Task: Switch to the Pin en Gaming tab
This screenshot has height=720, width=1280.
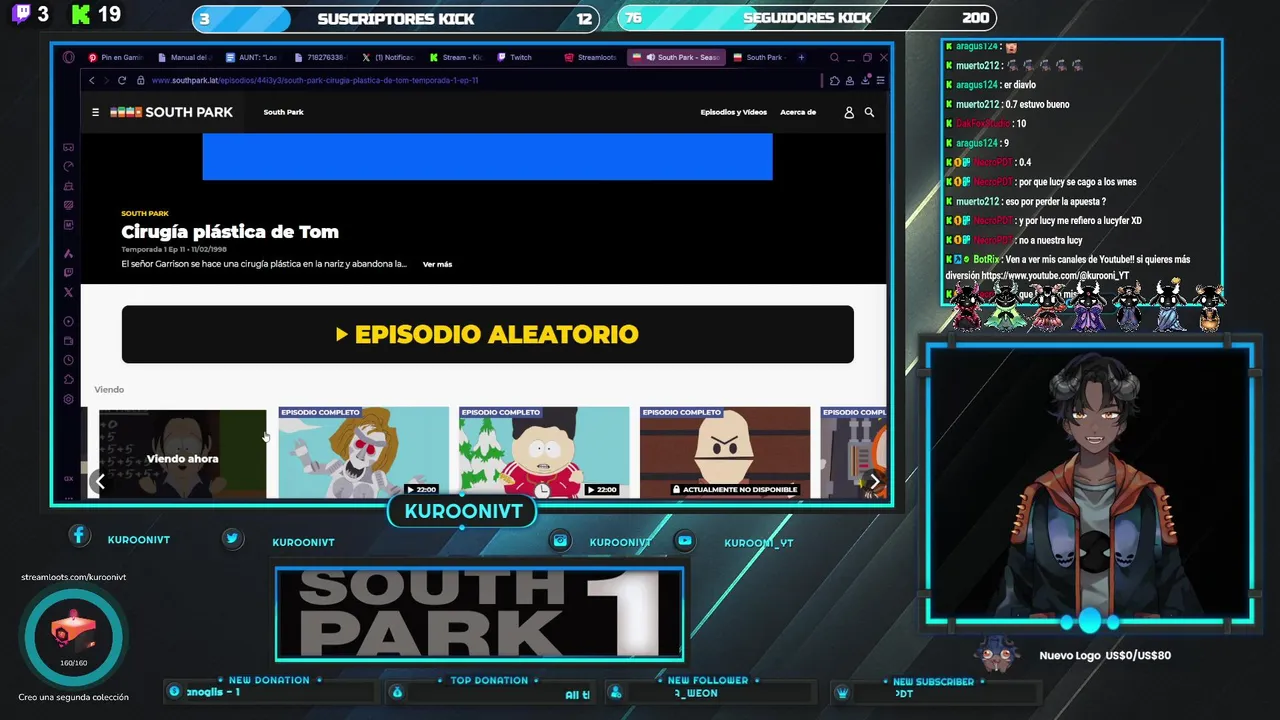Action: pyautogui.click(x=116, y=57)
